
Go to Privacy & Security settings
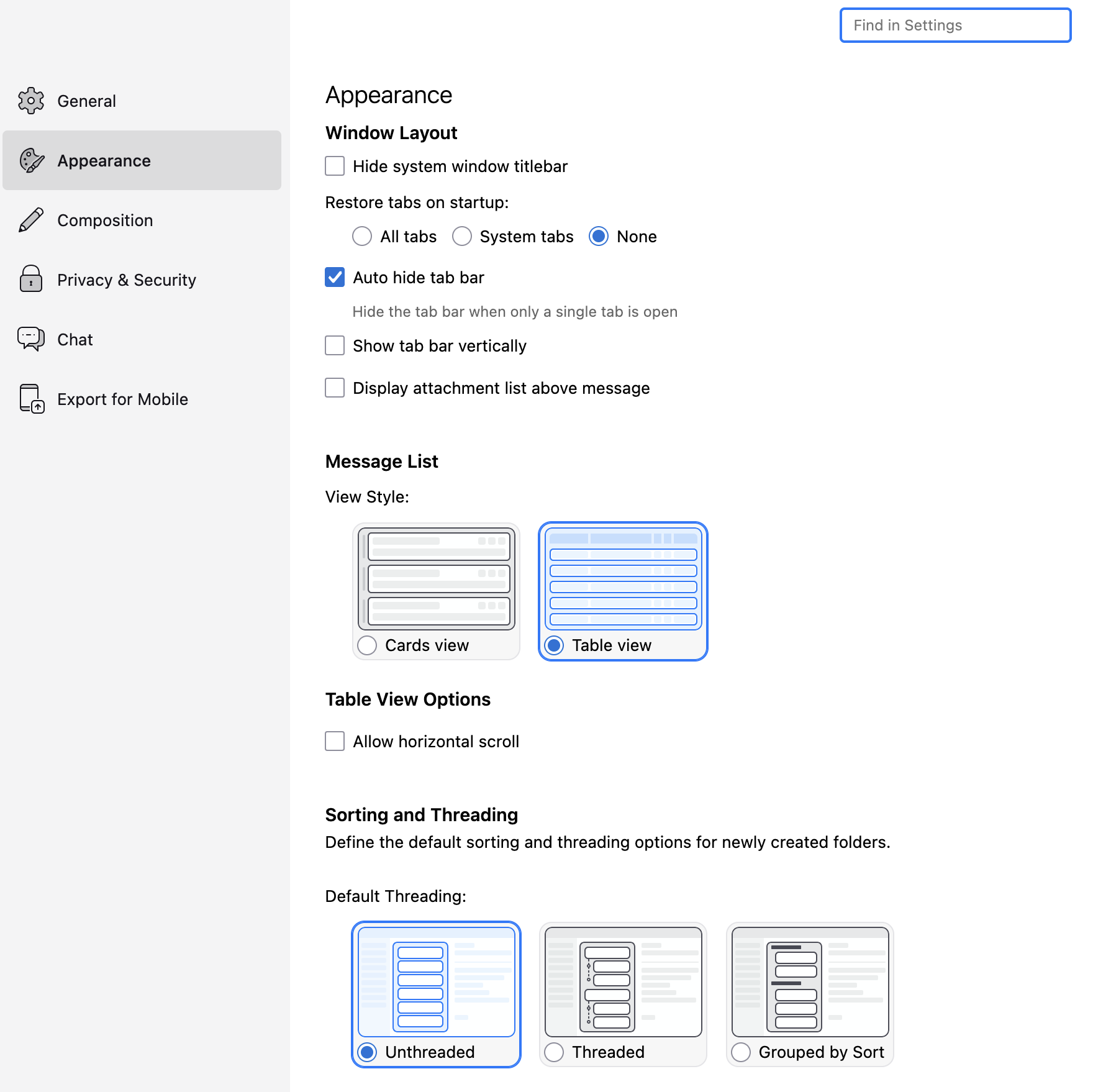[142, 280]
